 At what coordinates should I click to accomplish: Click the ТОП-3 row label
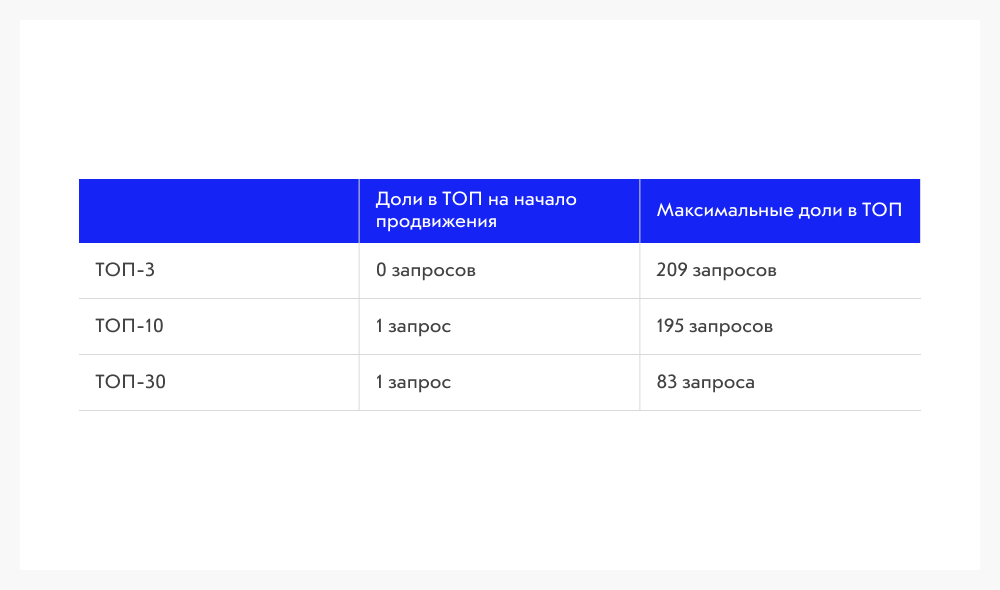point(125,270)
